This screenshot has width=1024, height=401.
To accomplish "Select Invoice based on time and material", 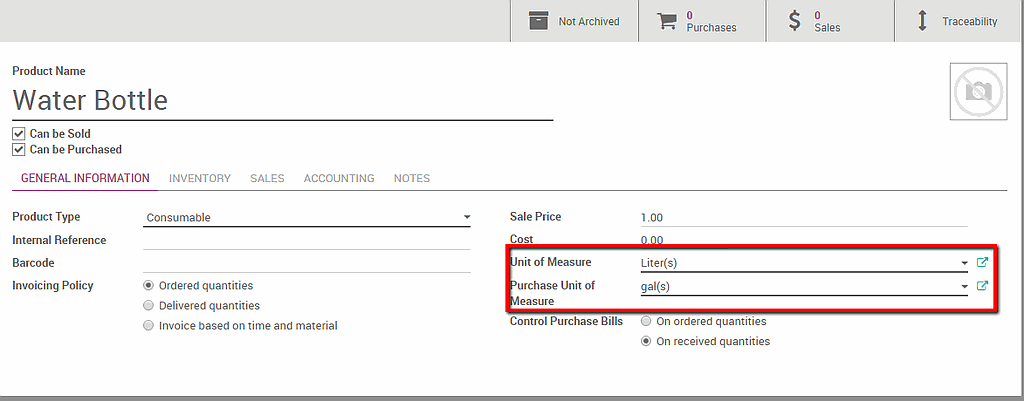I will 149,326.
